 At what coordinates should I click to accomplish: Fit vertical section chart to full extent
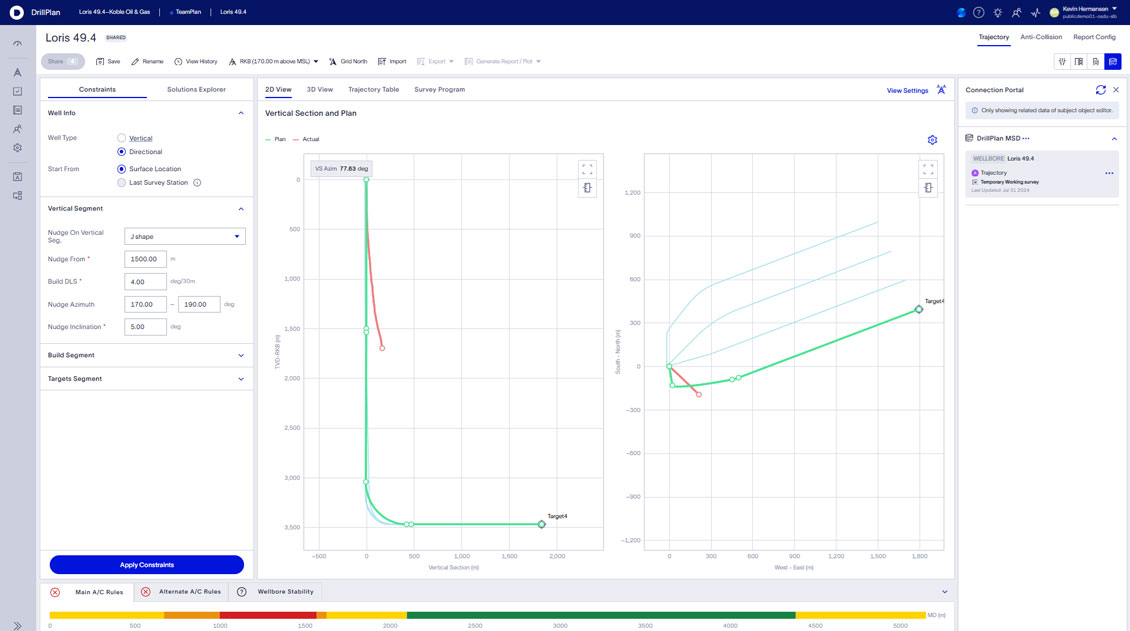click(x=587, y=169)
